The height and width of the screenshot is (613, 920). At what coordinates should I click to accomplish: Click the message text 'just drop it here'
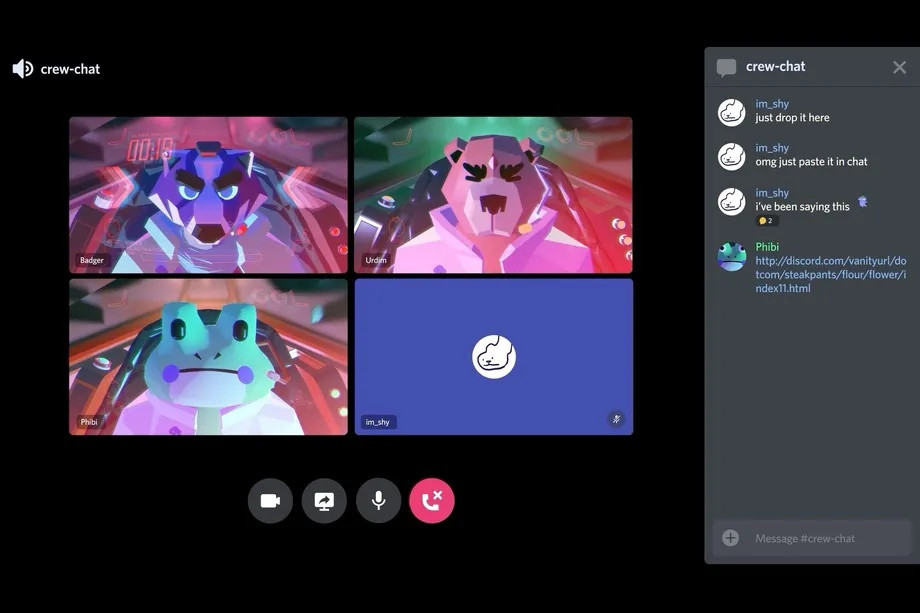pos(792,118)
